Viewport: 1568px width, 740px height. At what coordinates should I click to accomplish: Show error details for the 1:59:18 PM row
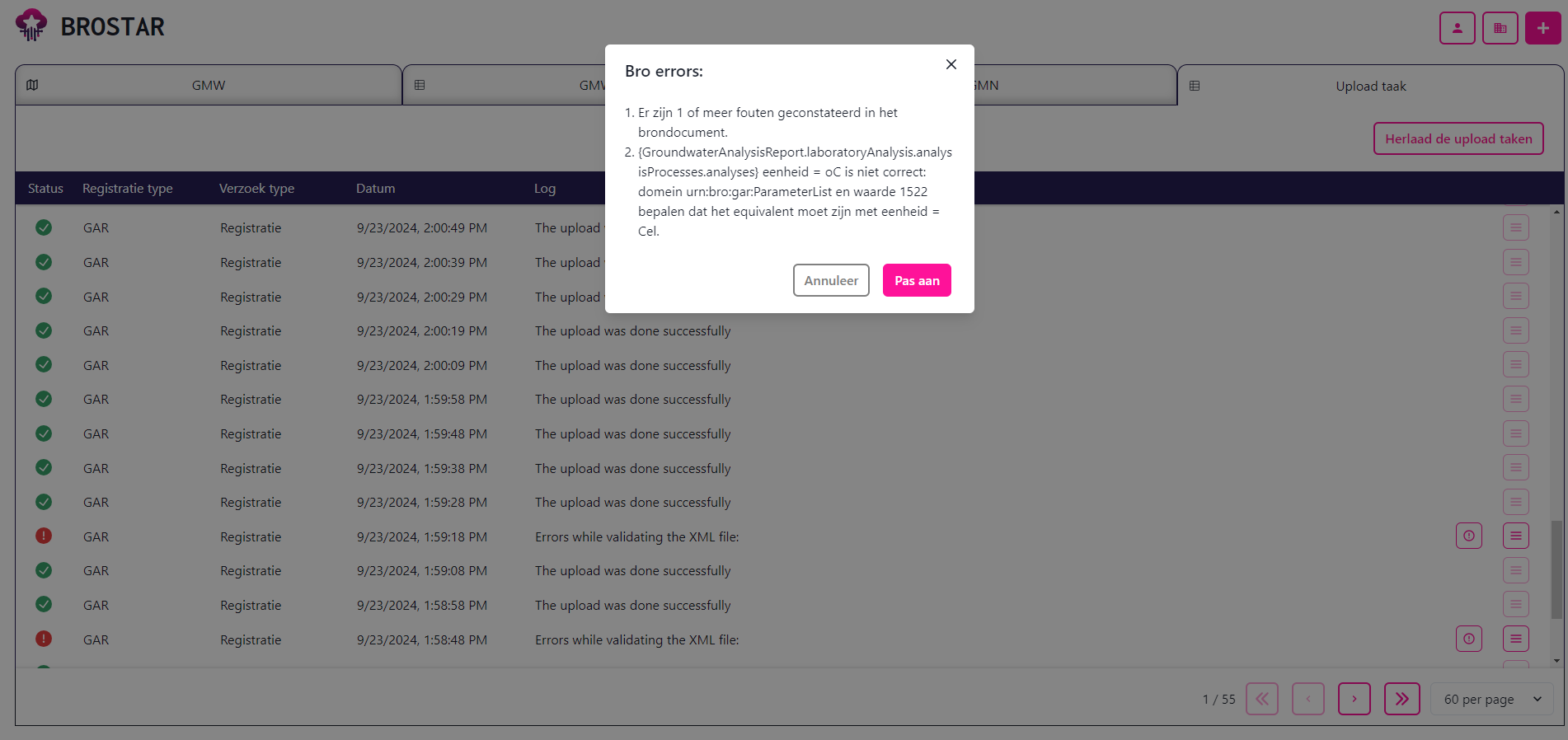coord(1469,536)
